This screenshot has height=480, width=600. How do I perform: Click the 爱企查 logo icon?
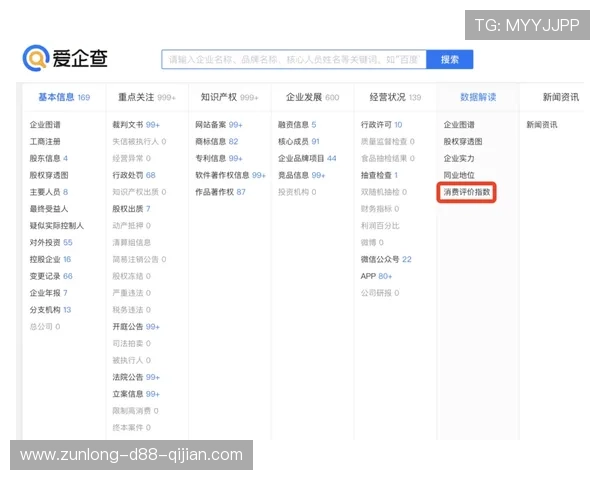coord(36,58)
